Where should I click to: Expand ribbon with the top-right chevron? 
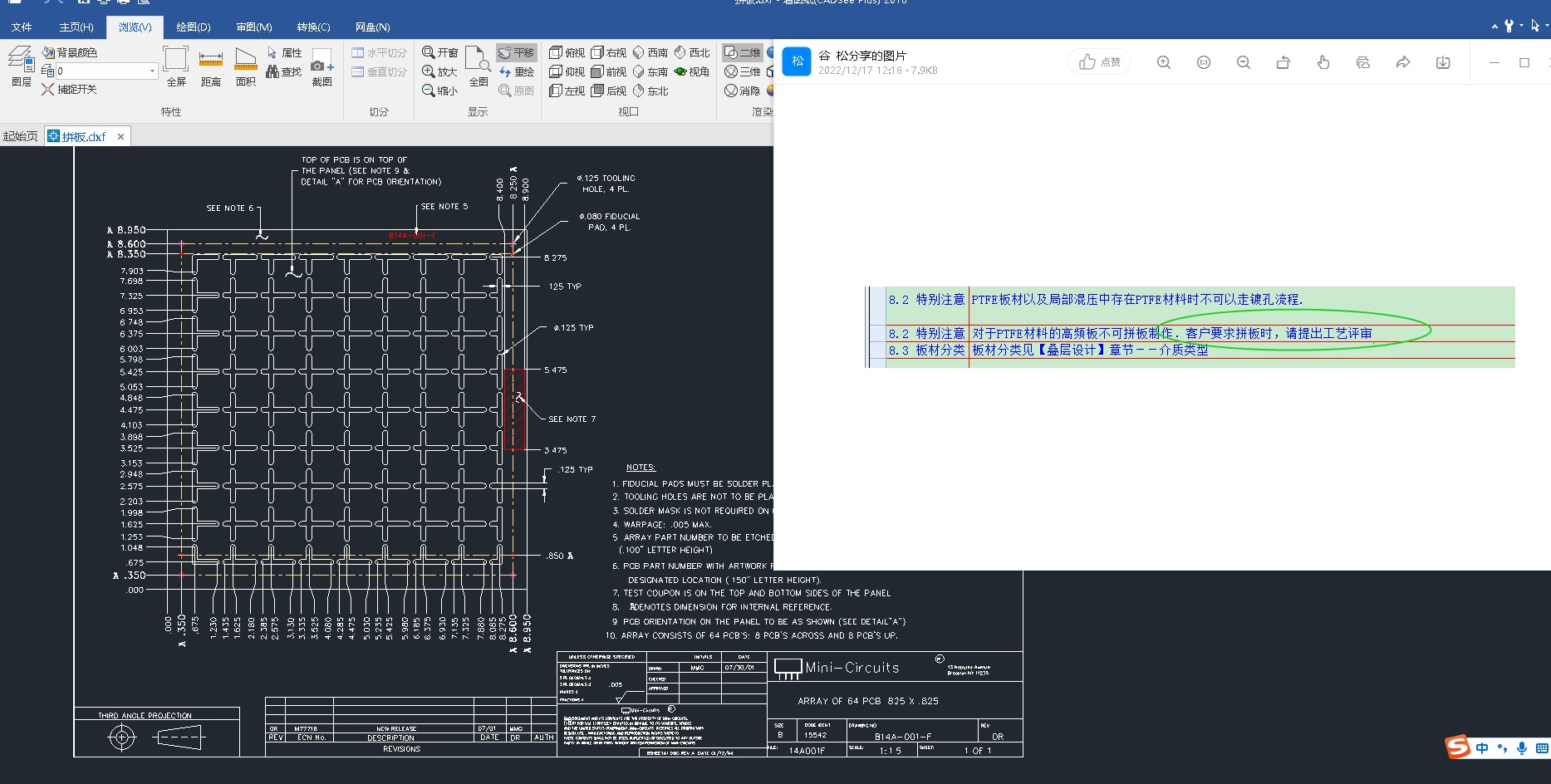1495,27
